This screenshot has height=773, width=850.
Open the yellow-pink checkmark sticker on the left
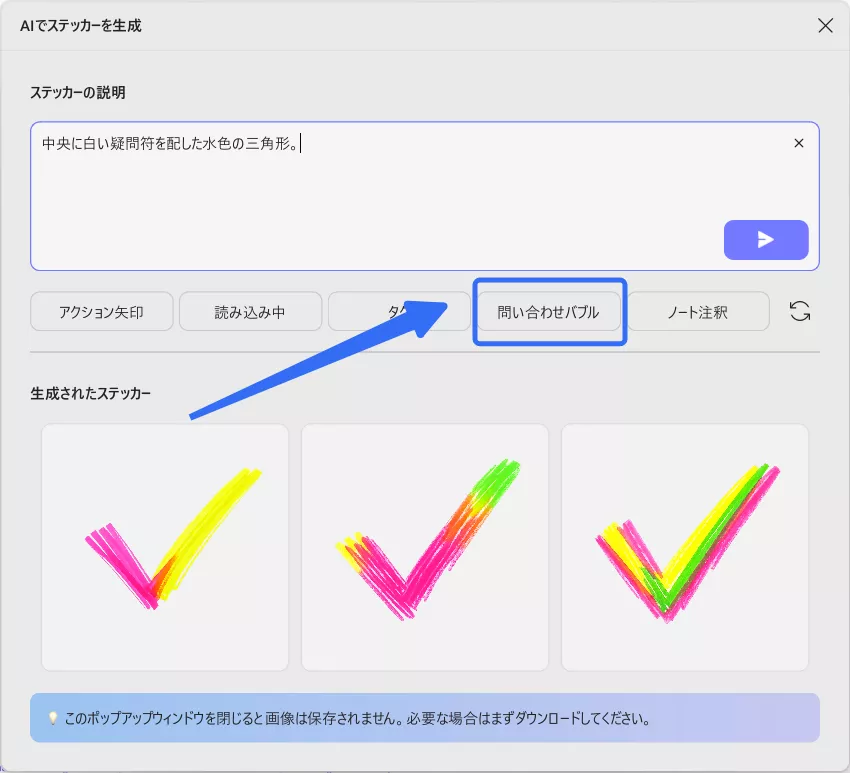pos(164,546)
